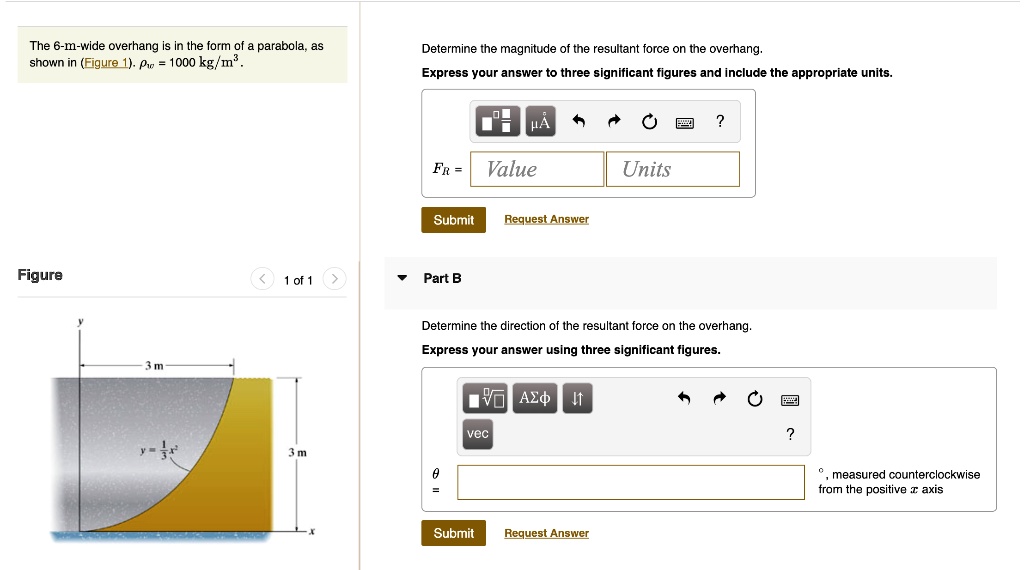
Task: Open help for the FR answer box
Action: point(720,122)
